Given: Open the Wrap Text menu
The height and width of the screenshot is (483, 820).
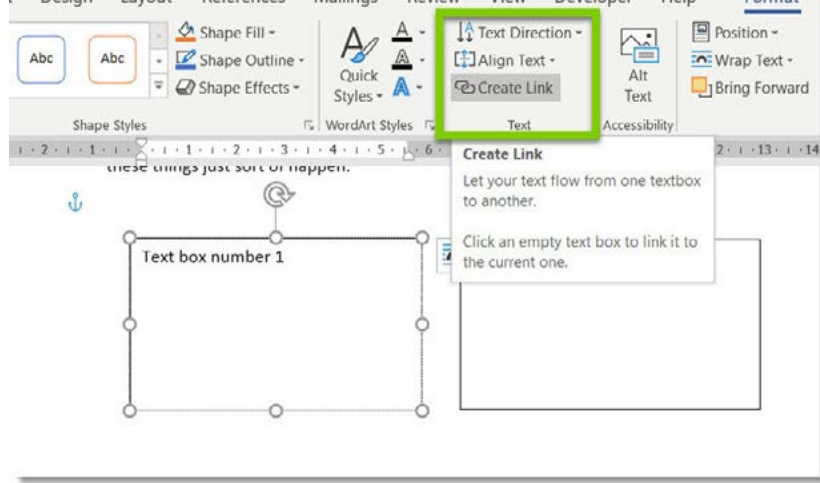Looking at the screenshot, I should pos(743,61).
